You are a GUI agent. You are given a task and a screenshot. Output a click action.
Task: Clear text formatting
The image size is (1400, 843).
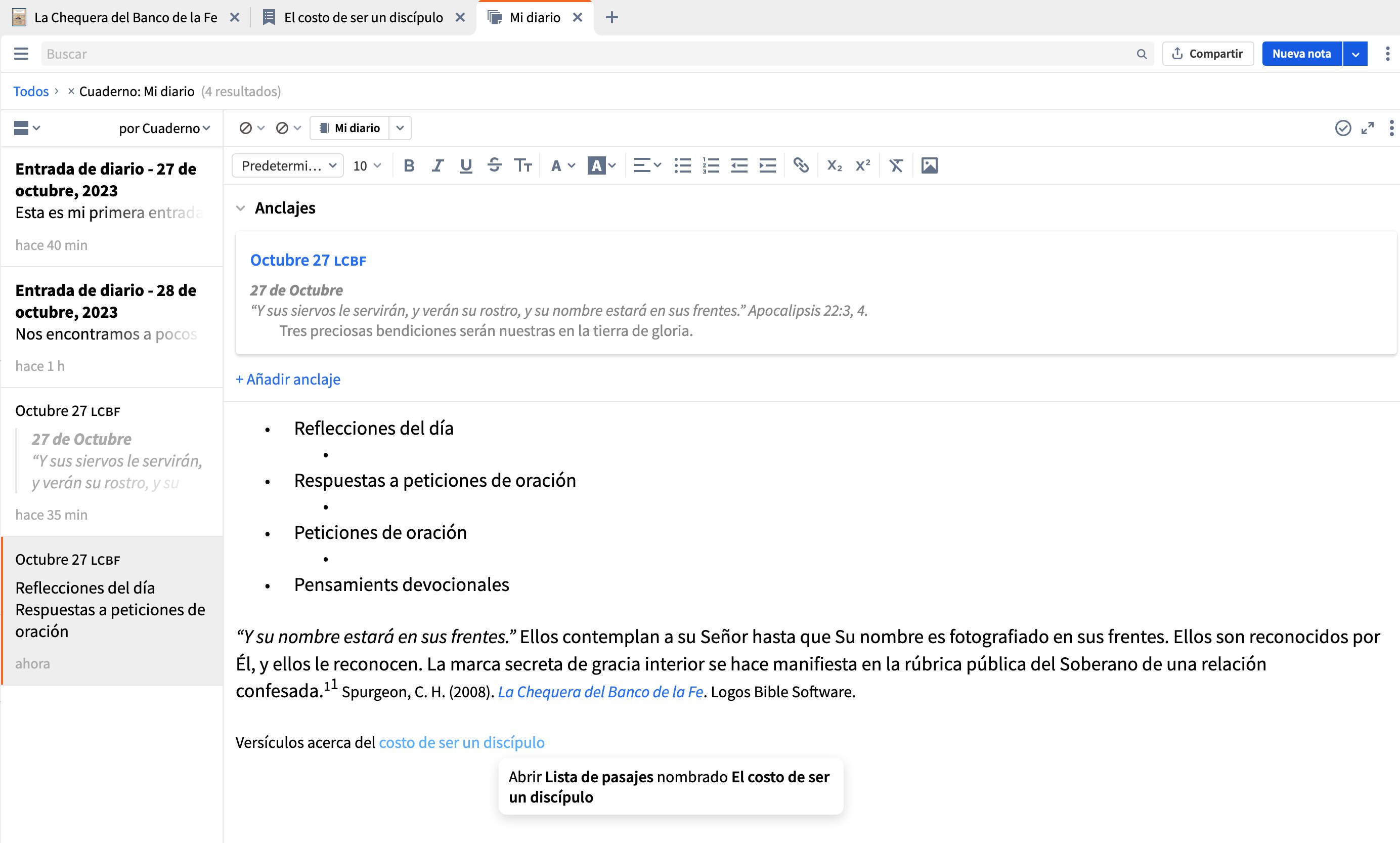coord(896,165)
